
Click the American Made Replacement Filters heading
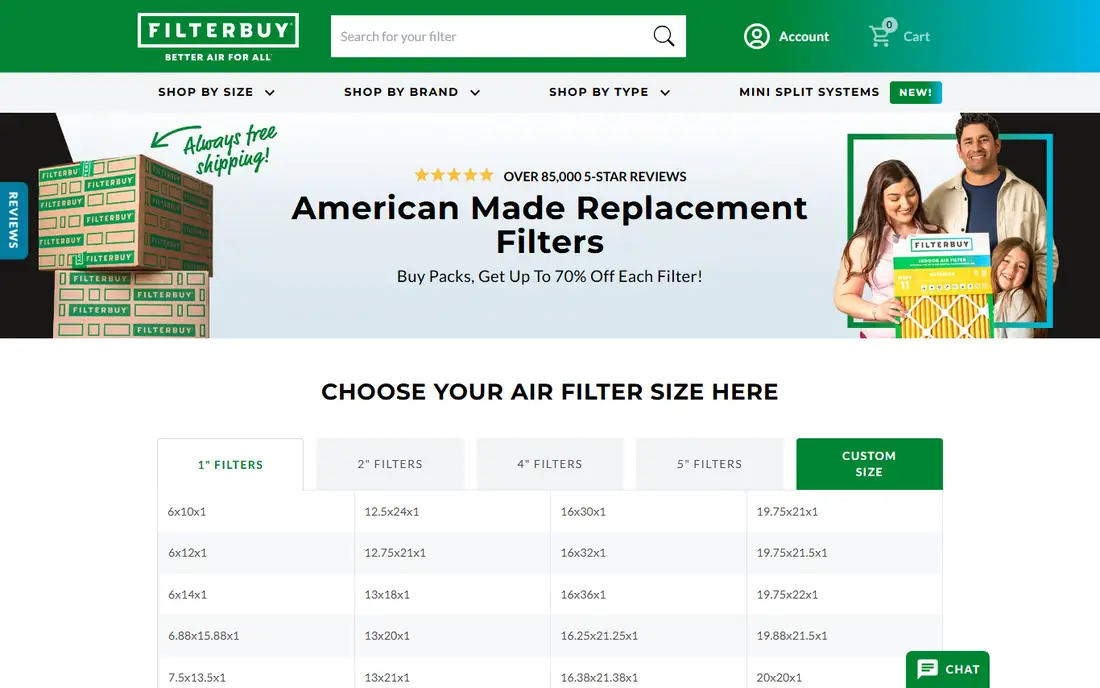tap(549, 224)
